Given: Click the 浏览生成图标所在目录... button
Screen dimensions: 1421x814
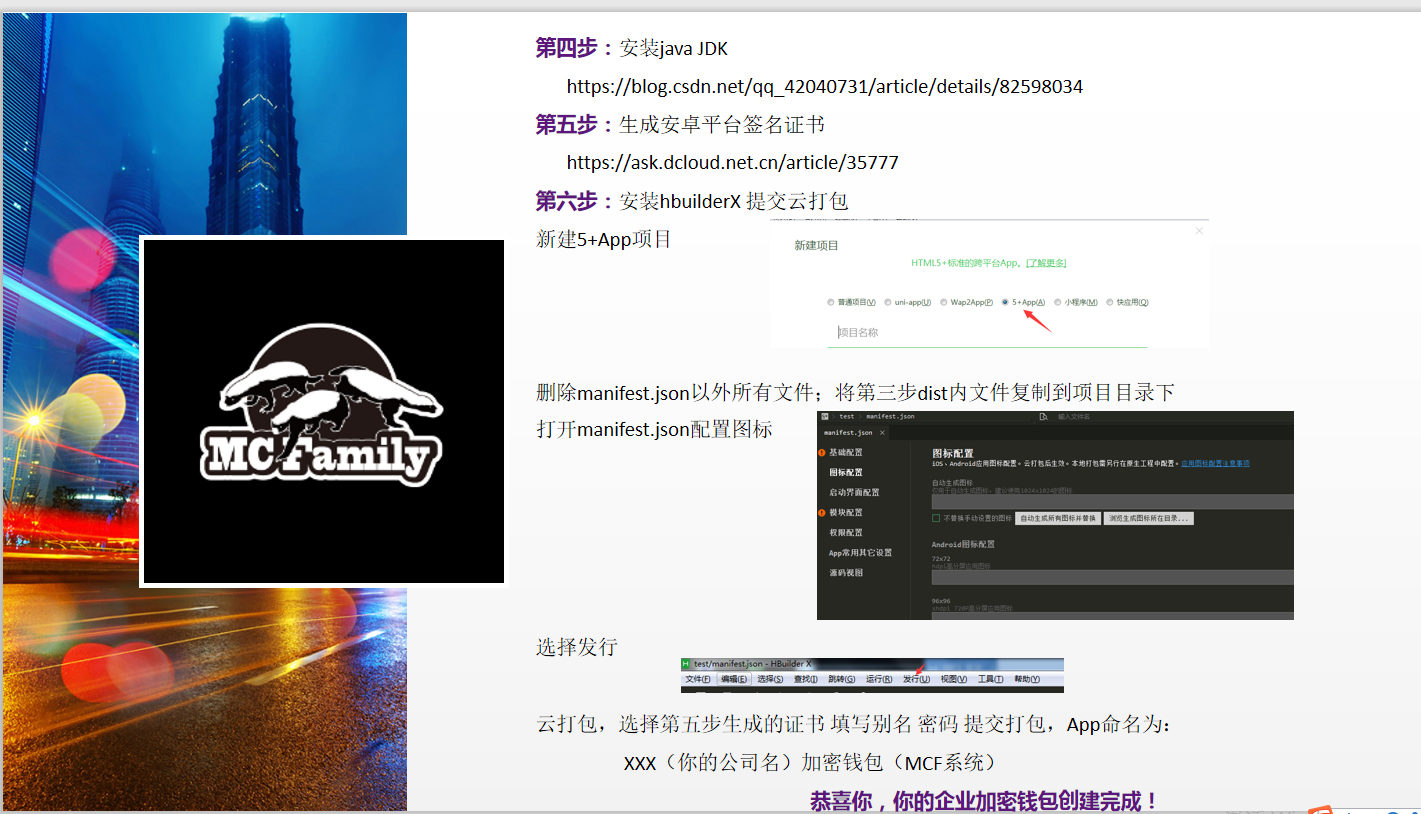Looking at the screenshot, I should 1148,518.
